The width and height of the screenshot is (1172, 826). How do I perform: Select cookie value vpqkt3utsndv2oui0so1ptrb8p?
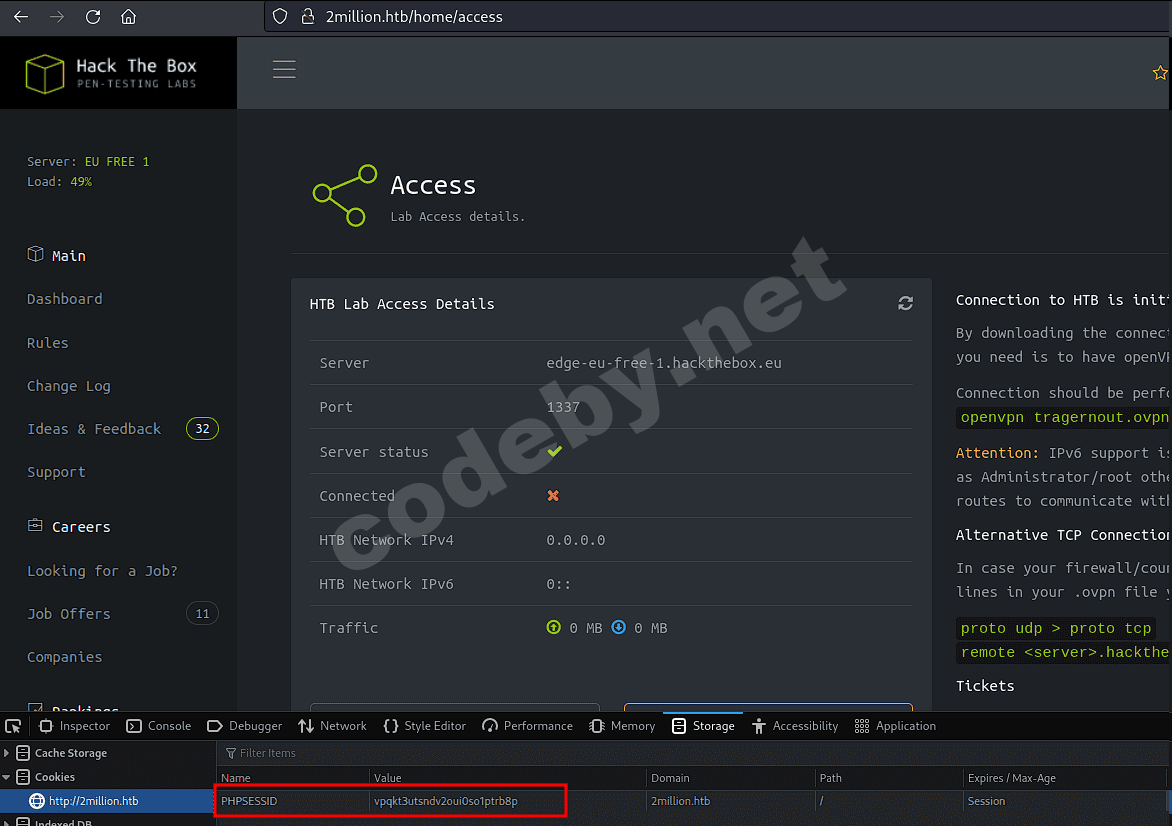[446, 801]
